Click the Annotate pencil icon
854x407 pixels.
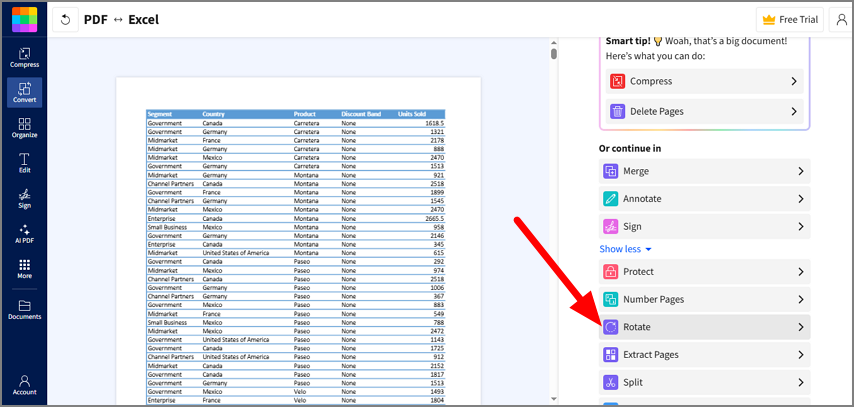(611, 199)
